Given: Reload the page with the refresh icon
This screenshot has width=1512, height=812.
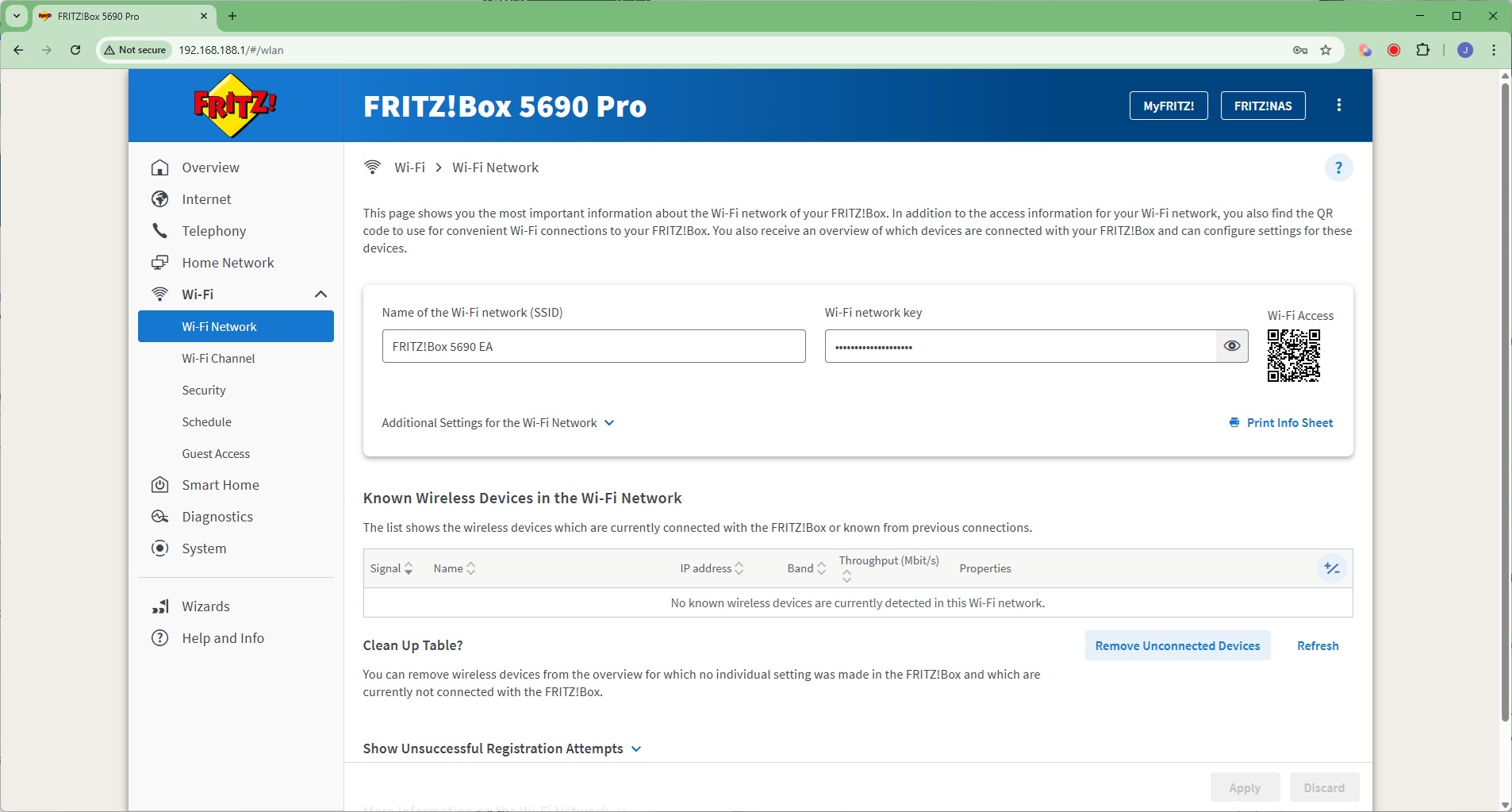Looking at the screenshot, I should click(x=75, y=50).
